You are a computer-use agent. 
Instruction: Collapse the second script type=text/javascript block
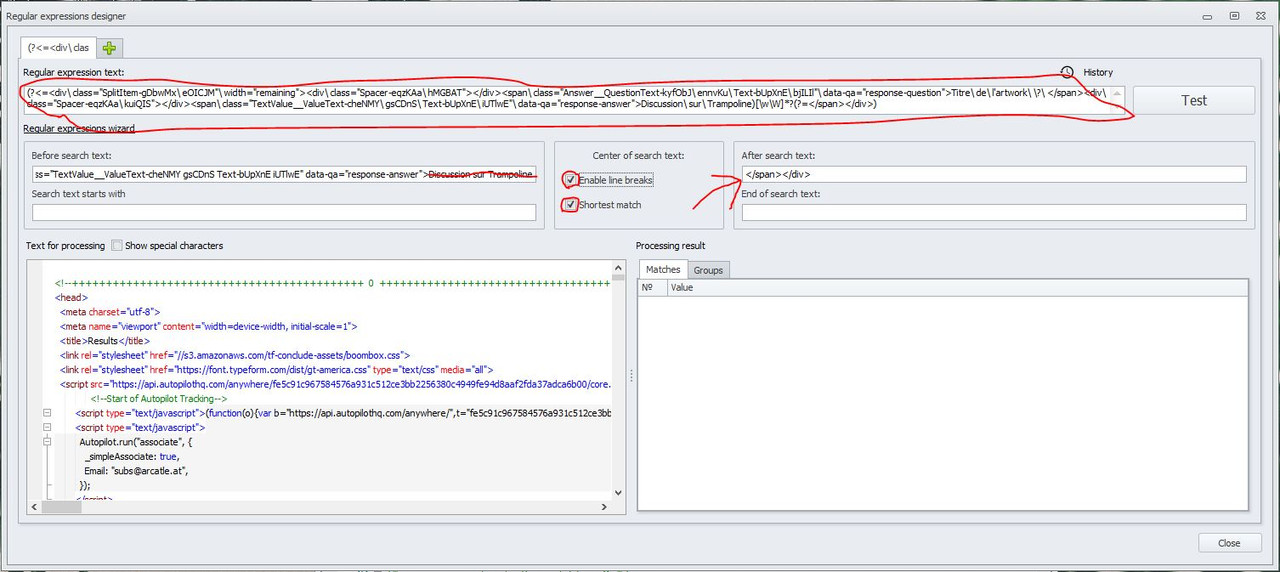(46, 427)
